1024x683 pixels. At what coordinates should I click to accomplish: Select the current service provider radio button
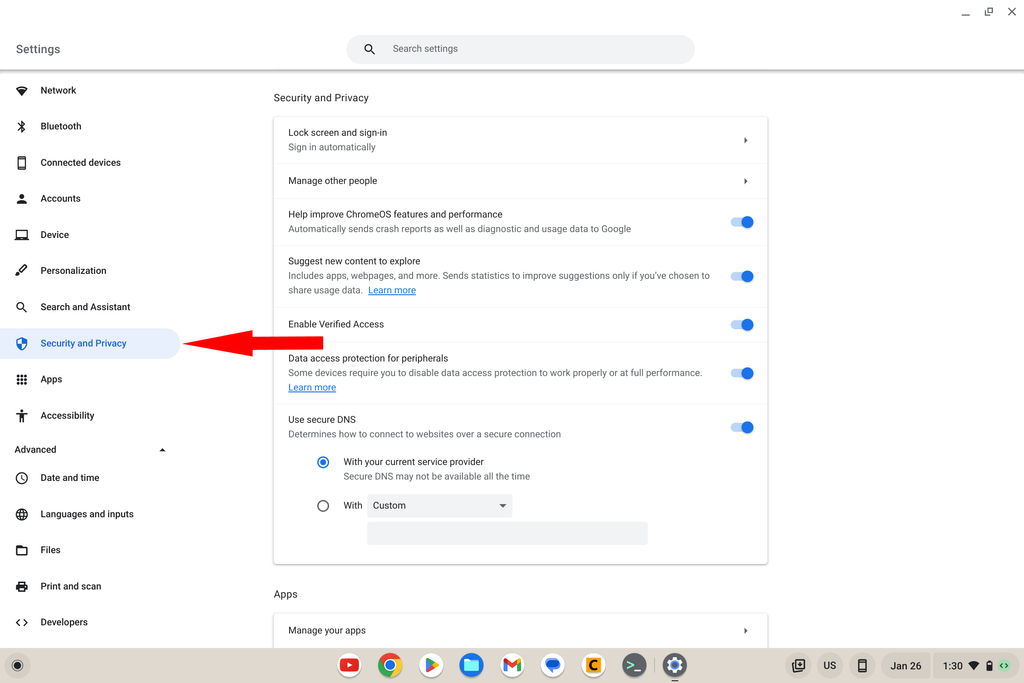(323, 462)
